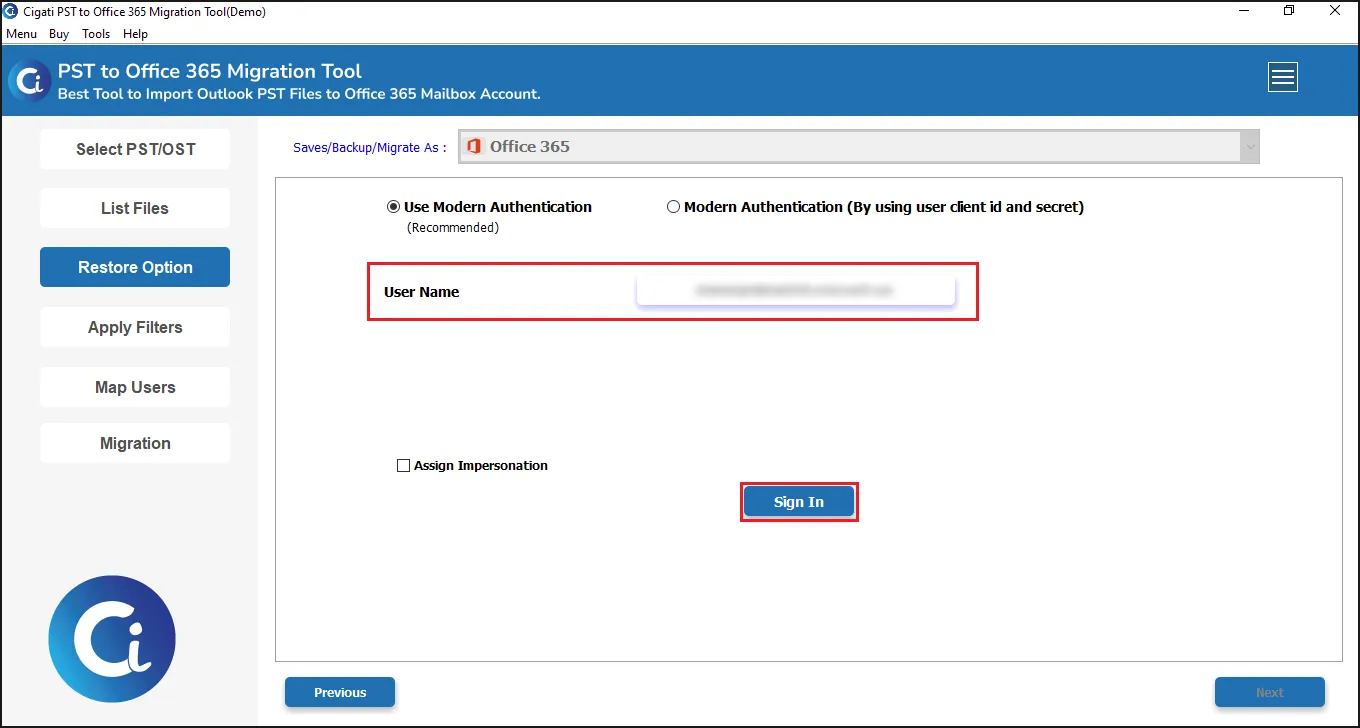Click the (Recommended) text

click(452, 228)
